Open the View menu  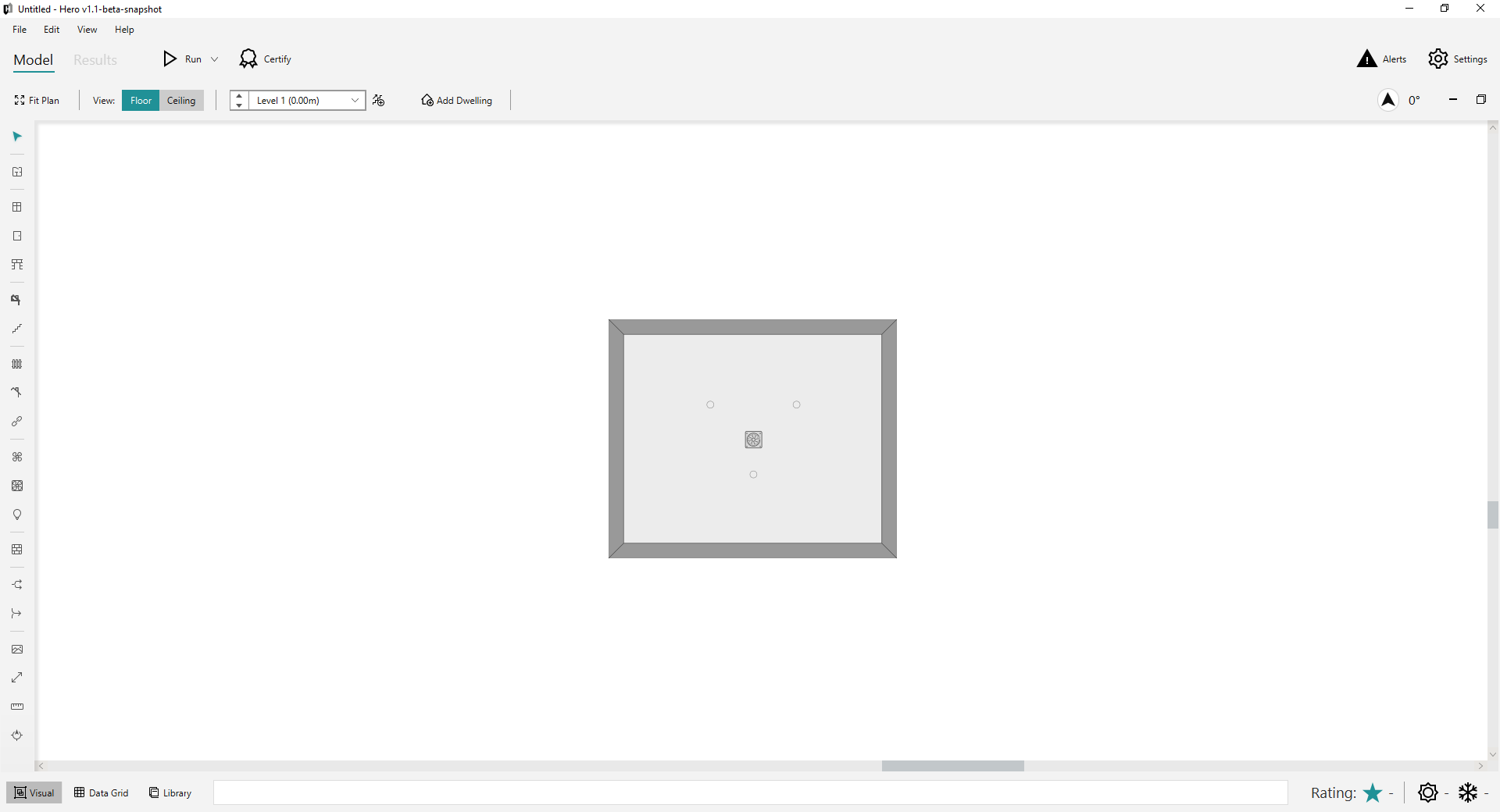(87, 30)
